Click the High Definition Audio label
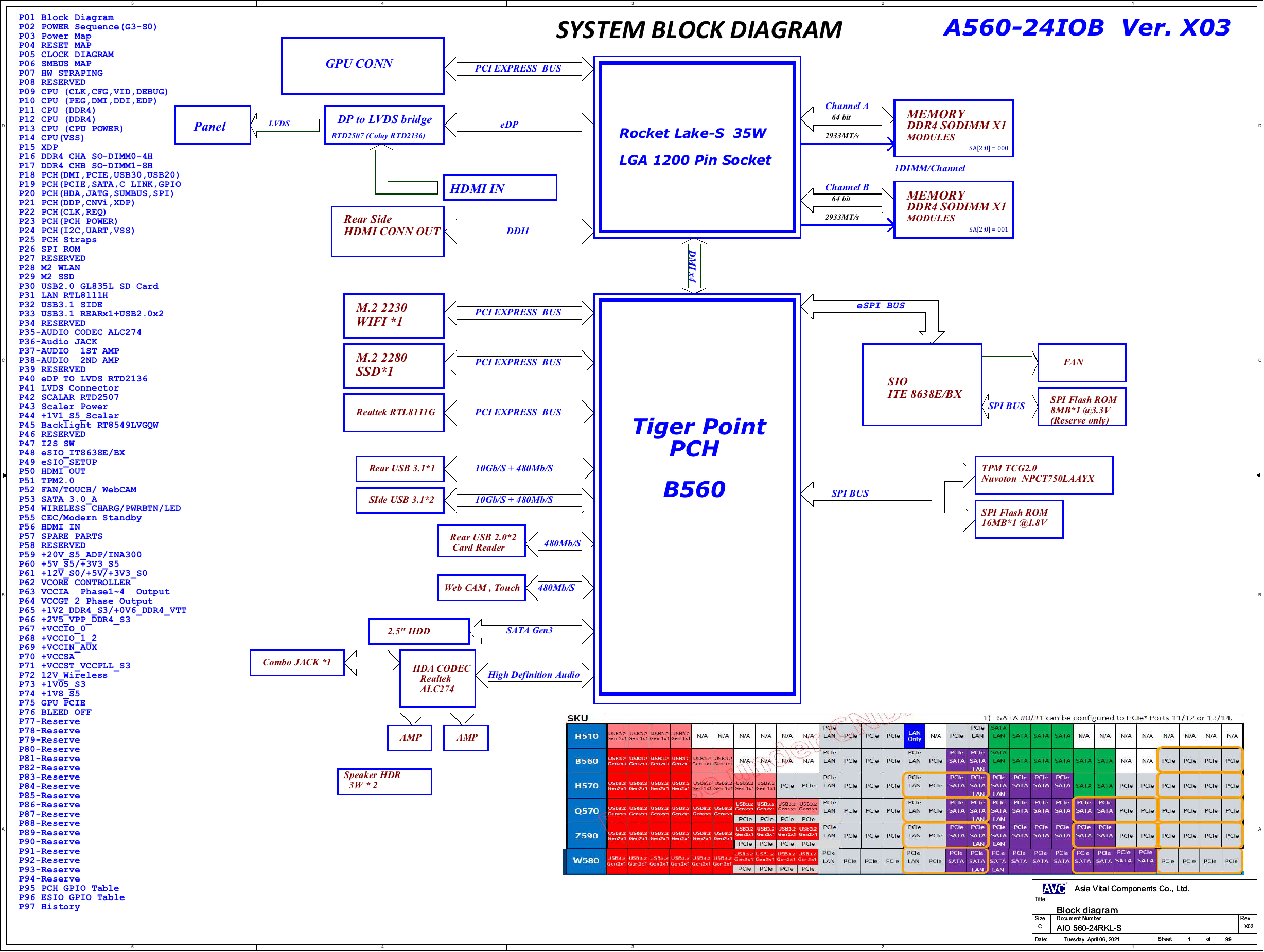This screenshot has height=952, width=1264. (x=534, y=675)
